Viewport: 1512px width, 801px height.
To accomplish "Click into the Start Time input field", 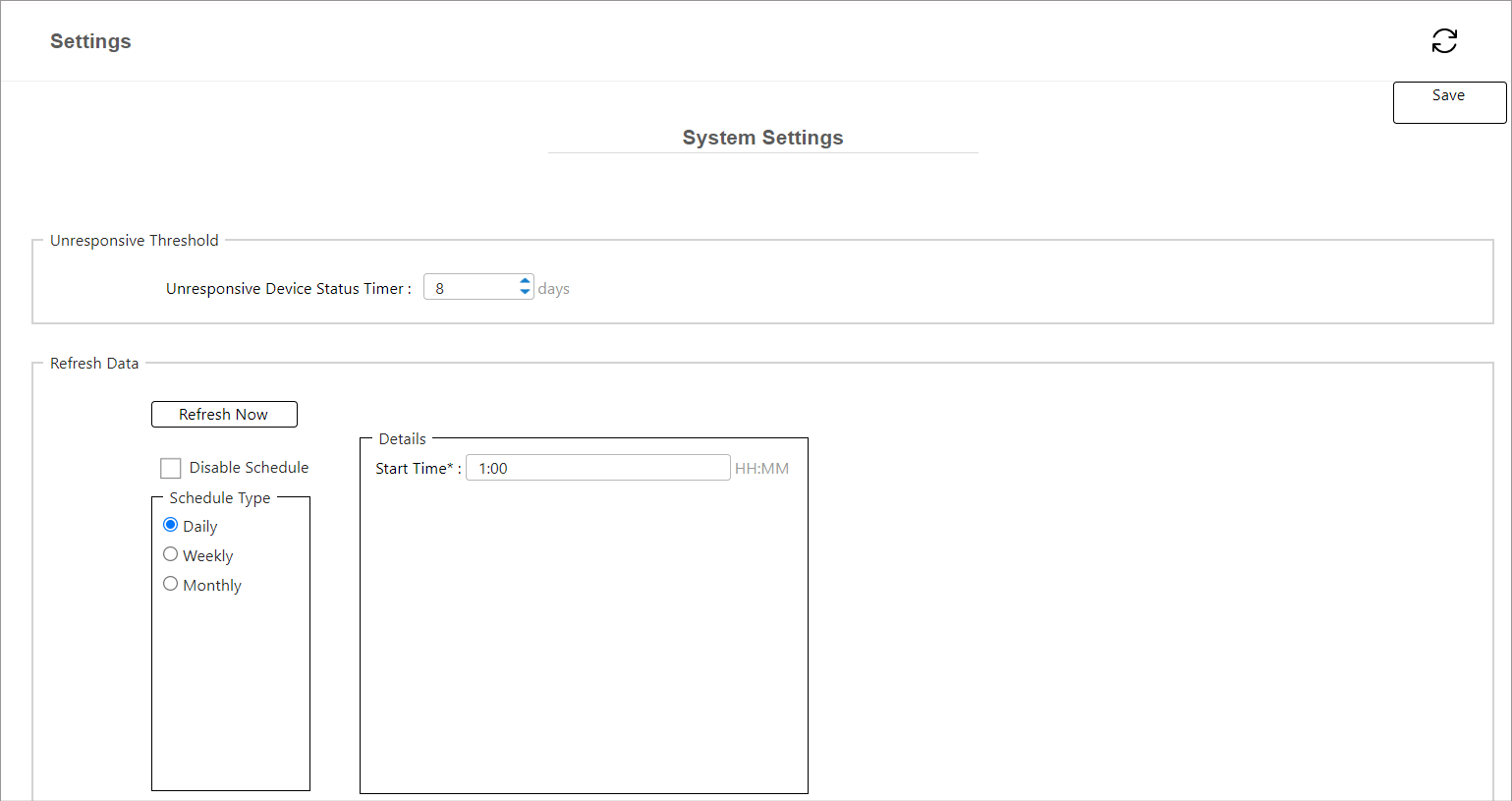I will pos(597,468).
